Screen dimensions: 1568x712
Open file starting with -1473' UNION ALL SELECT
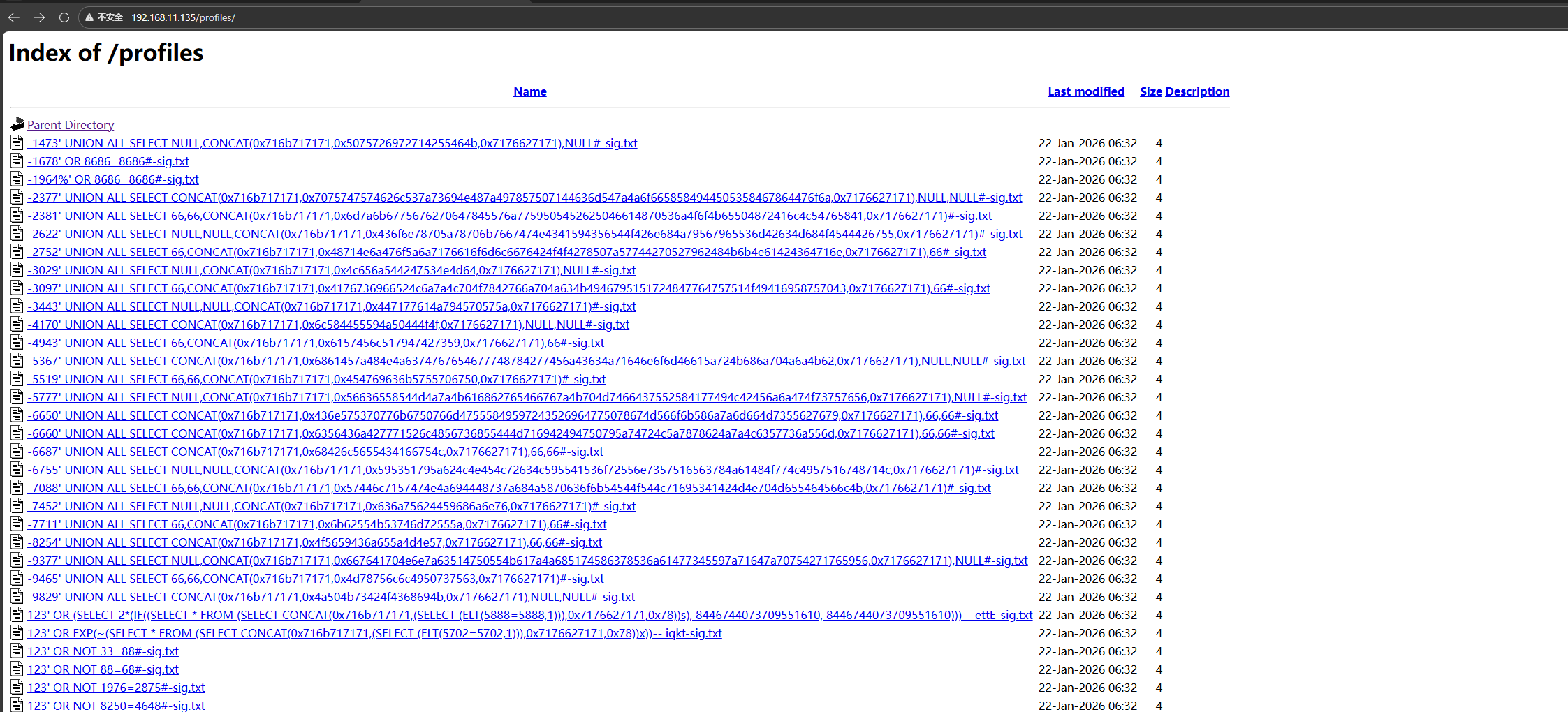332,143
